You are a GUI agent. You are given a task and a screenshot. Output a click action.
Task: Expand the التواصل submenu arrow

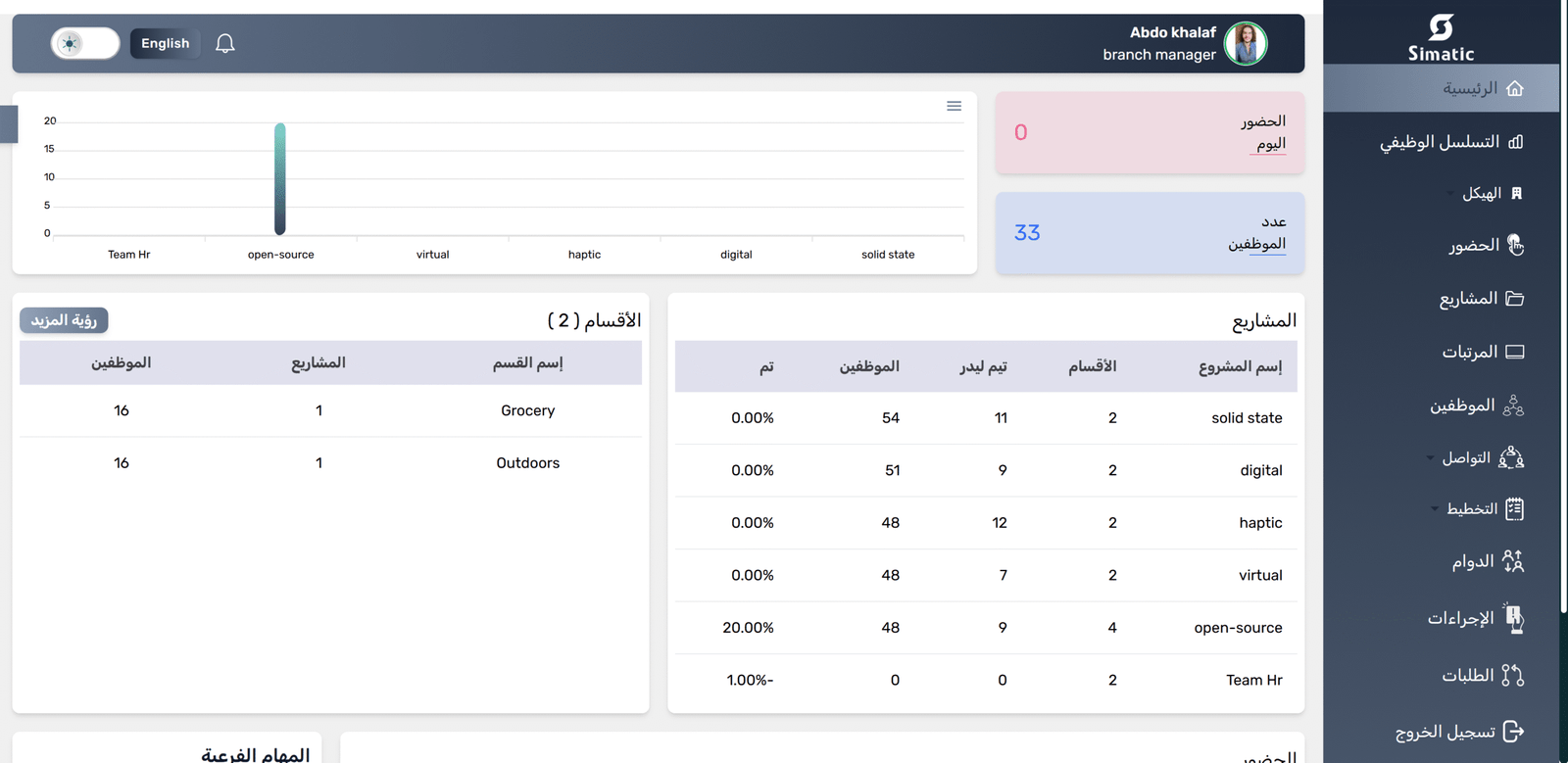pos(1432,458)
